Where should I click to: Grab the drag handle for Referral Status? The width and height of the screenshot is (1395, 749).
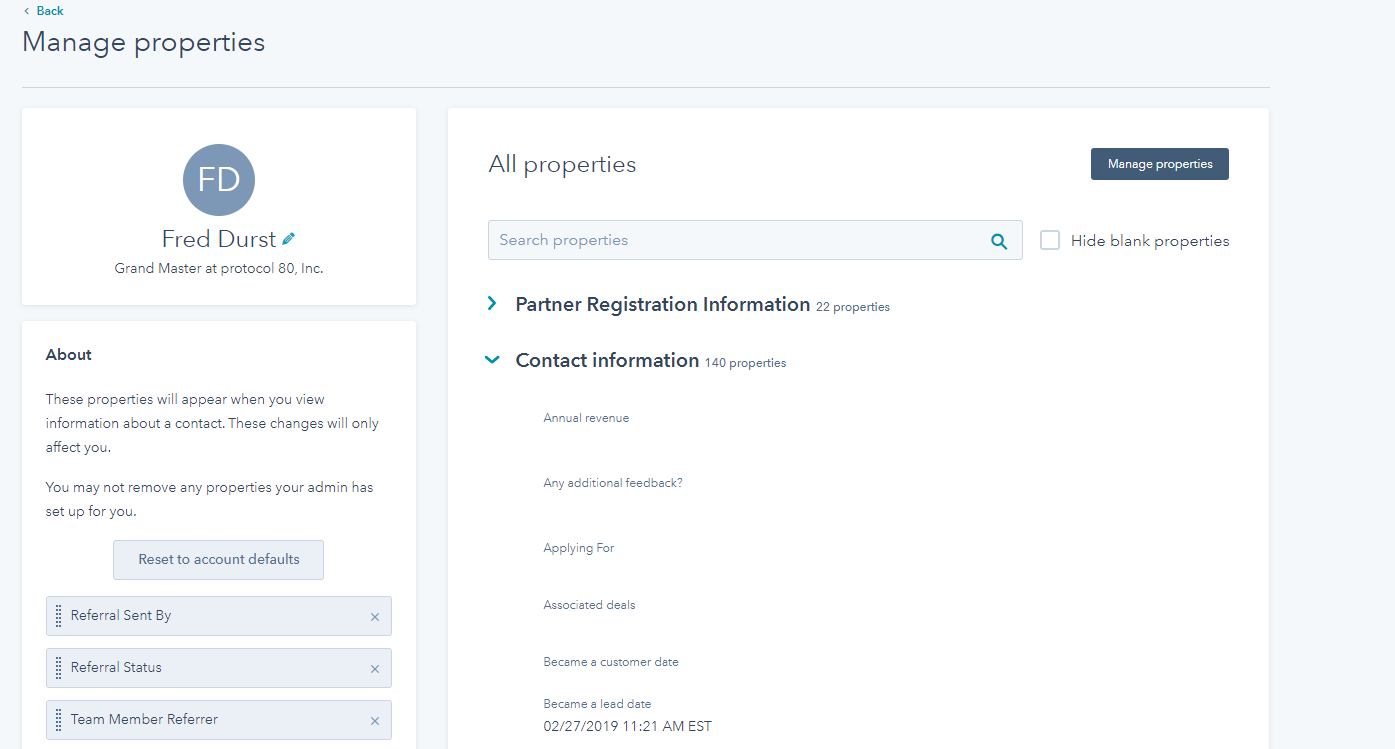tap(58, 668)
